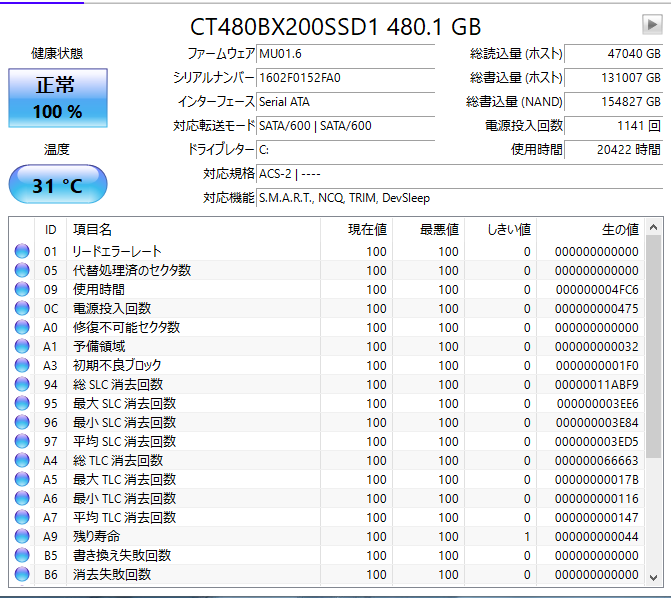This screenshot has width=671, height=598.
Task: Click the NAND writes value 154827 GB
Action: pyautogui.click(x=613, y=102)
